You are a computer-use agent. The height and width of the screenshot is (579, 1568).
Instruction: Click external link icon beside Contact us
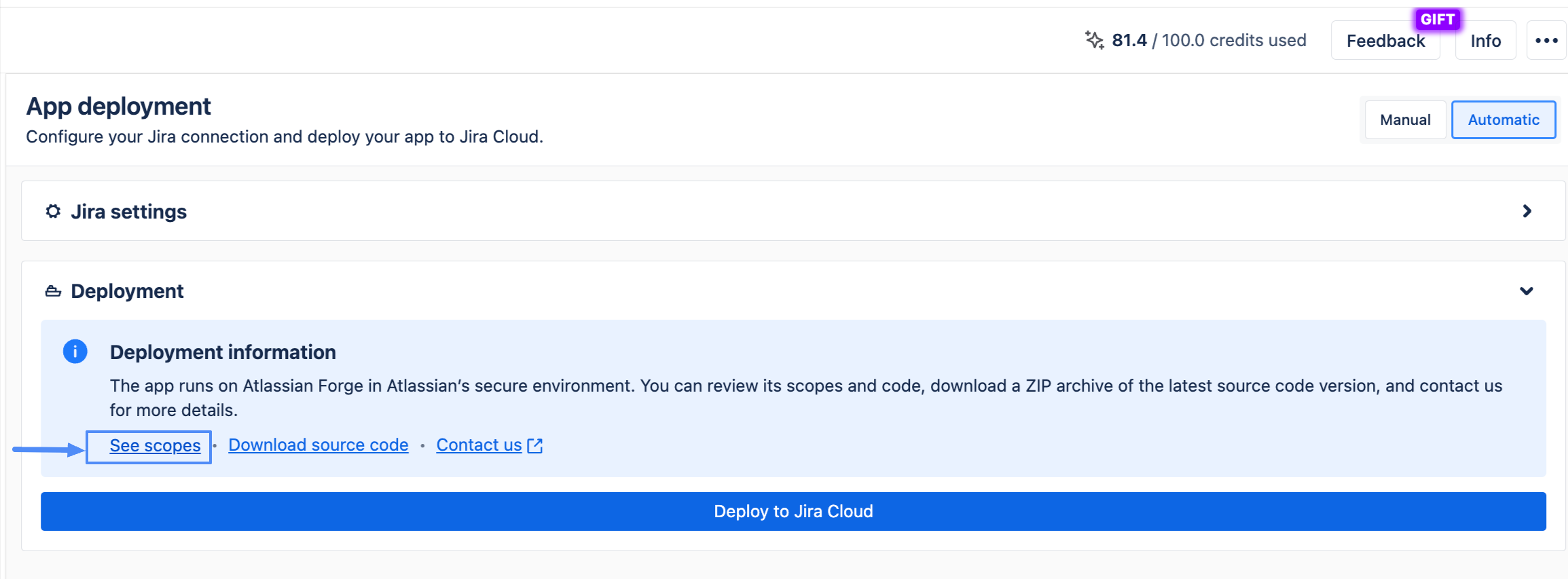pyautogui.click(x=535, y=445)
